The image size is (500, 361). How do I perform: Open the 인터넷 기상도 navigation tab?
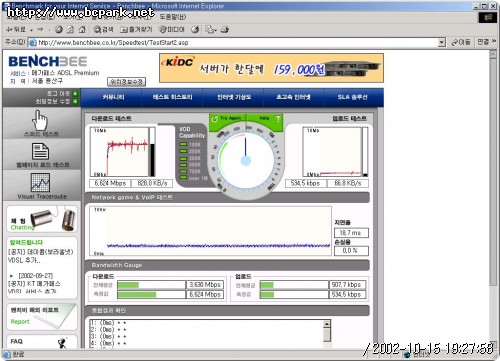point(234,97)
